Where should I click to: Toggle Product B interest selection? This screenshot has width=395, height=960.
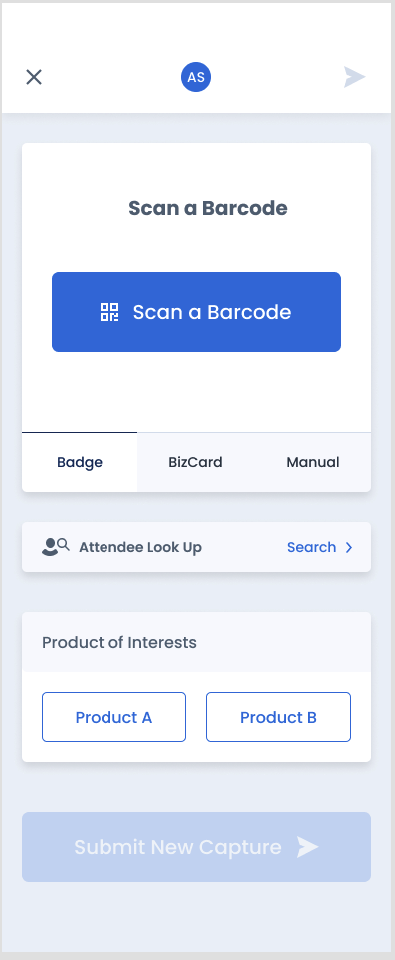279,717
